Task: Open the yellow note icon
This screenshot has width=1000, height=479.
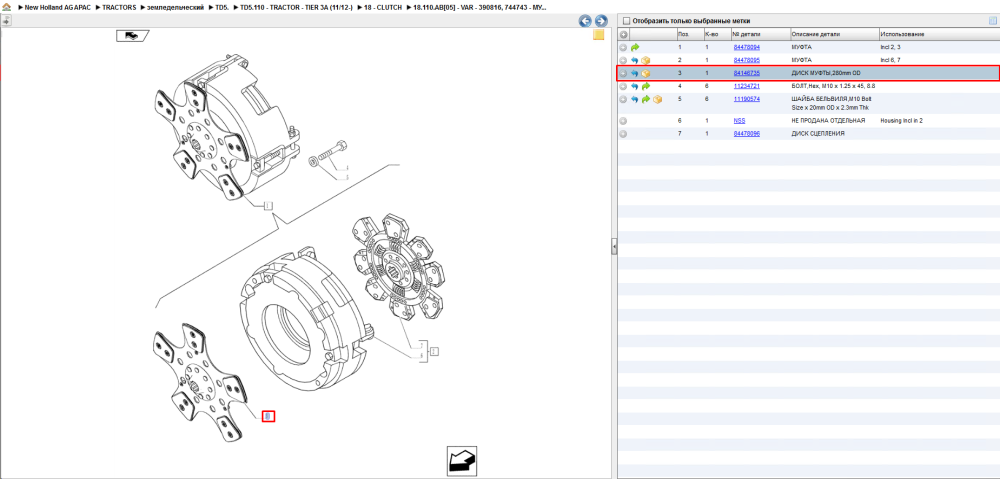Action: [x=598, y=35]
